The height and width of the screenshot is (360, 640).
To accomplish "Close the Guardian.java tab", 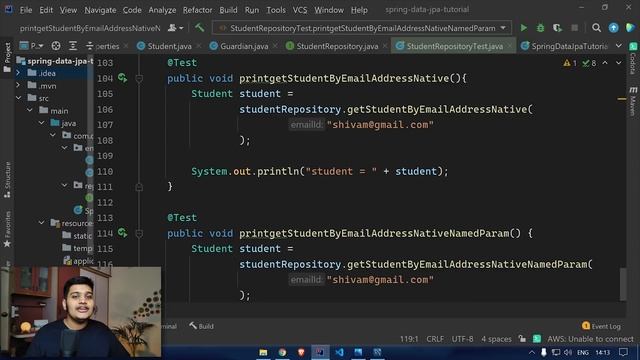I will click(x=275, y=46).
